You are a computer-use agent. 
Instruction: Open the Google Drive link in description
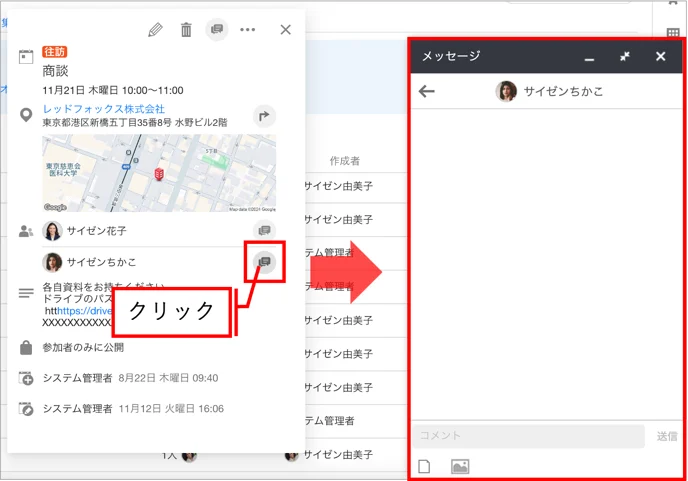[x=85, y=311]
